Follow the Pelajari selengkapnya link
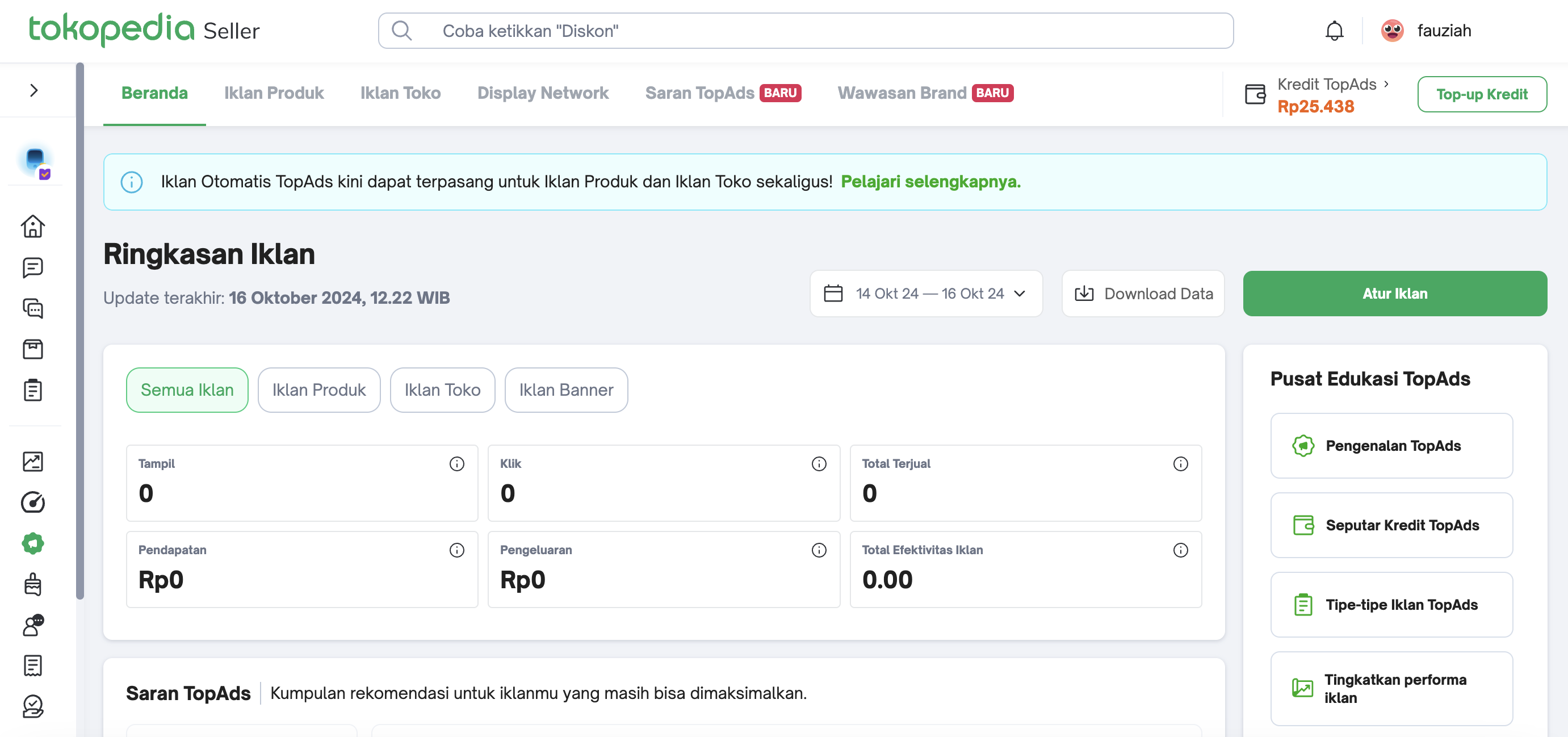The image size is (1568, 737). (930, 181)
